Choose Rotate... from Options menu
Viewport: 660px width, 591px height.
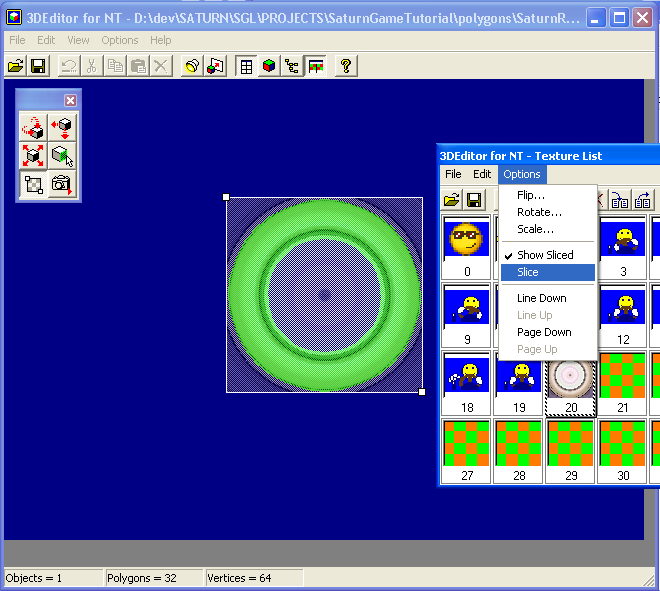(548, 212)
